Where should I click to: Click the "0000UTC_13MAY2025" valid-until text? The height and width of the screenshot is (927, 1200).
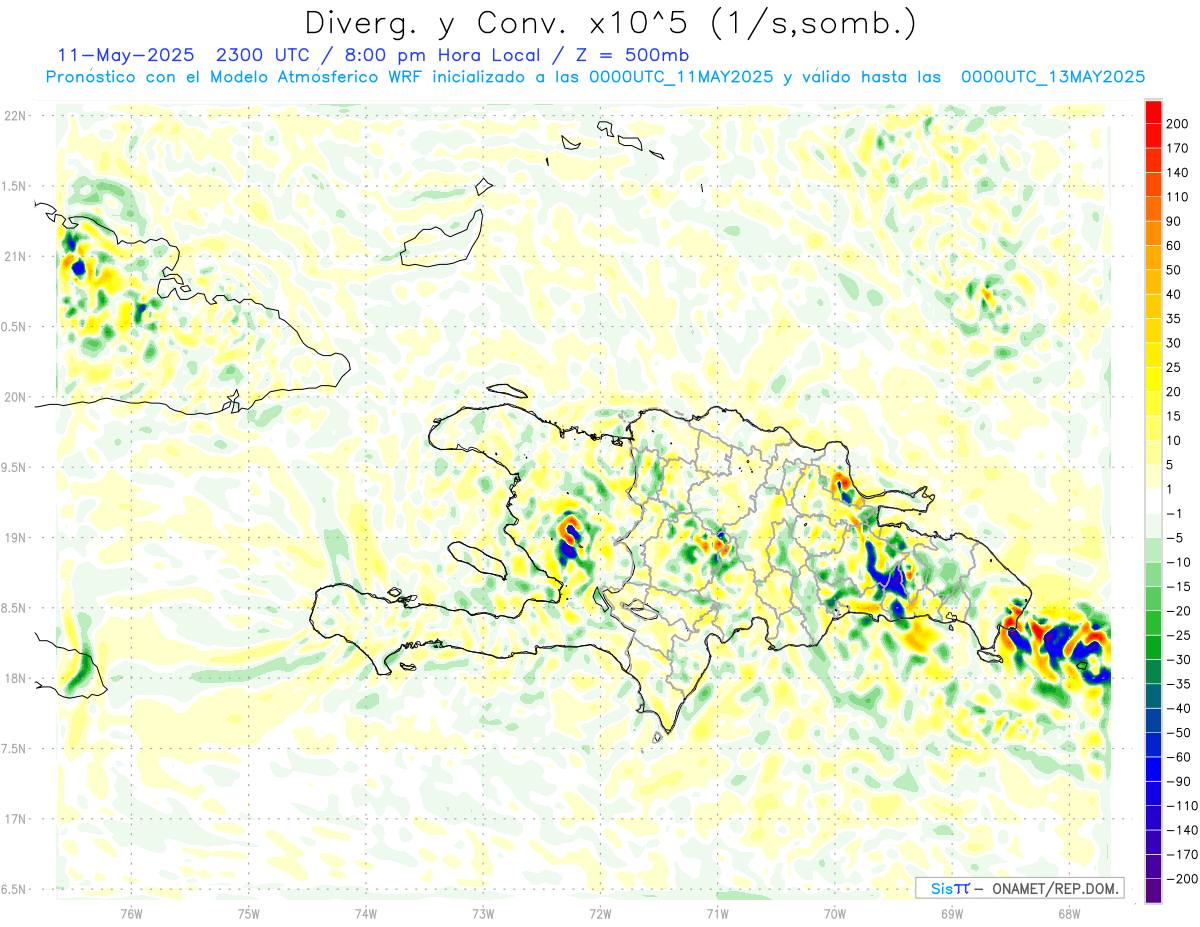coord(1053,77)
